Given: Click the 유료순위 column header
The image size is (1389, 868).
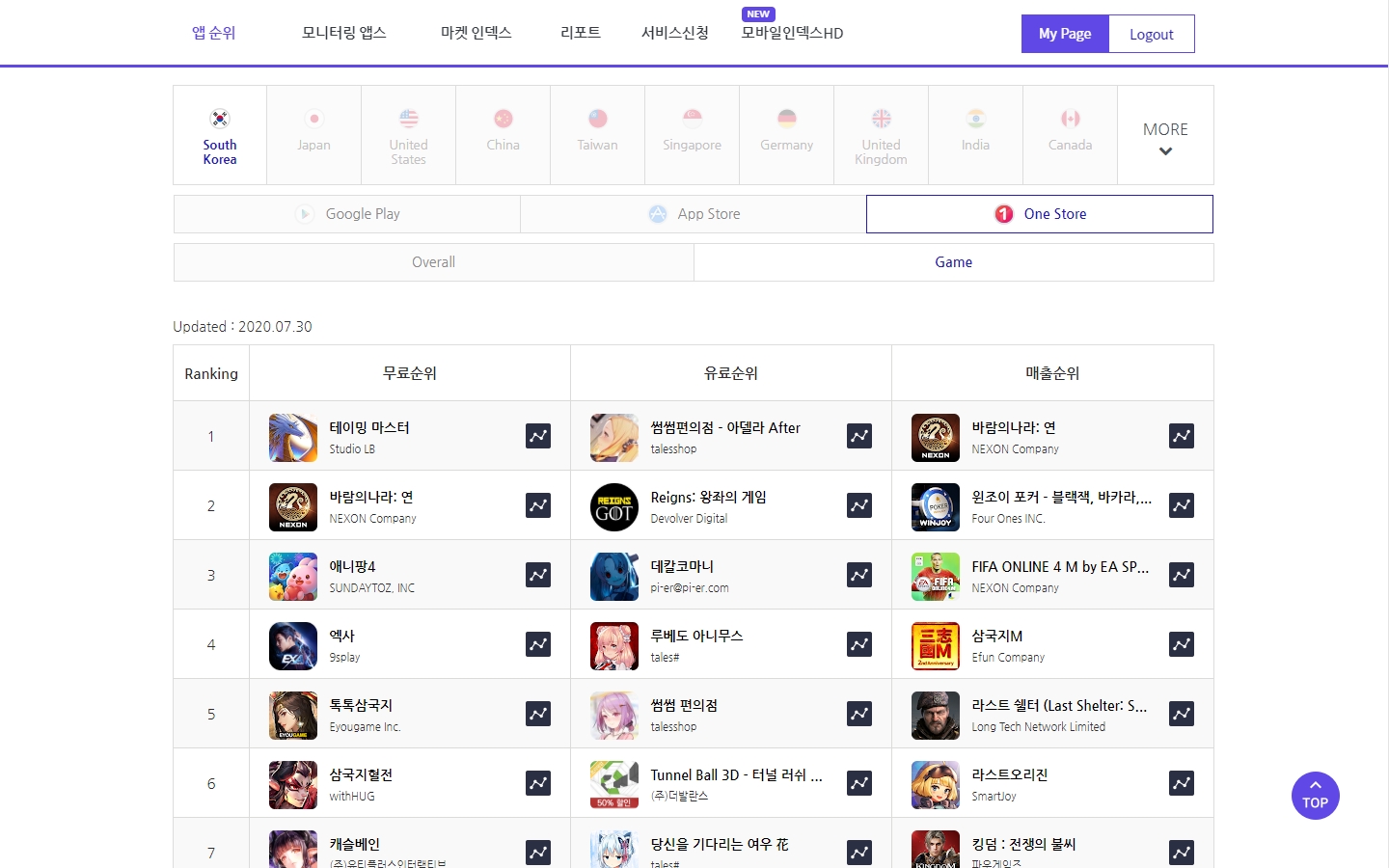Looking at the screenshot, I should [731, 373].
